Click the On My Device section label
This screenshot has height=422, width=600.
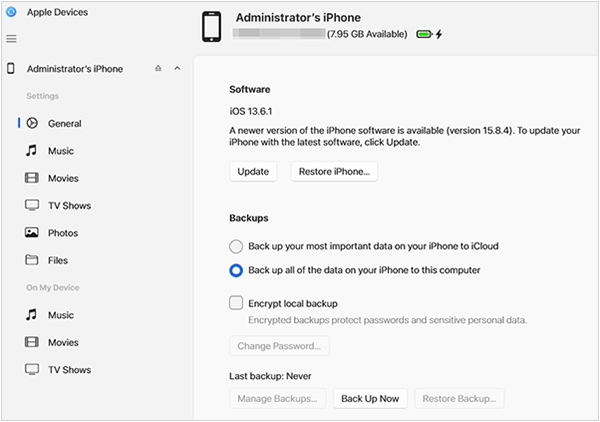coord(53,288)
